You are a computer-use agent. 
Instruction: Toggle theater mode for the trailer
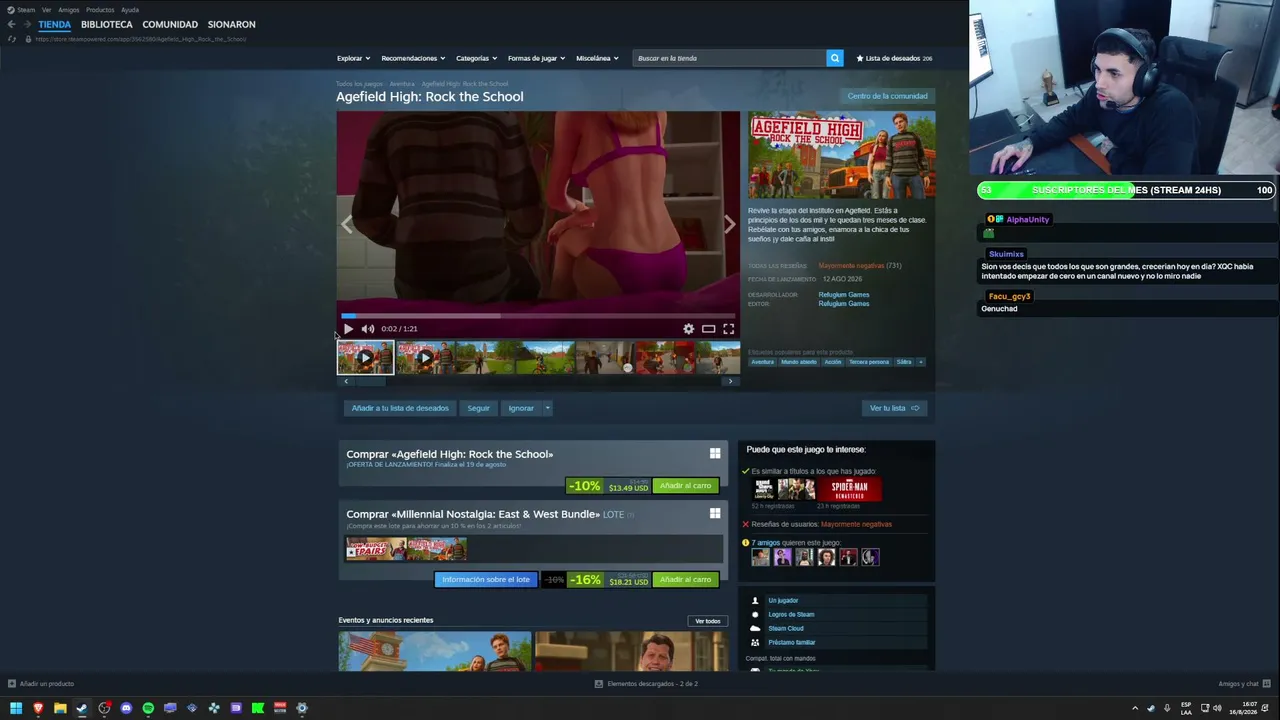coord(708,329)
